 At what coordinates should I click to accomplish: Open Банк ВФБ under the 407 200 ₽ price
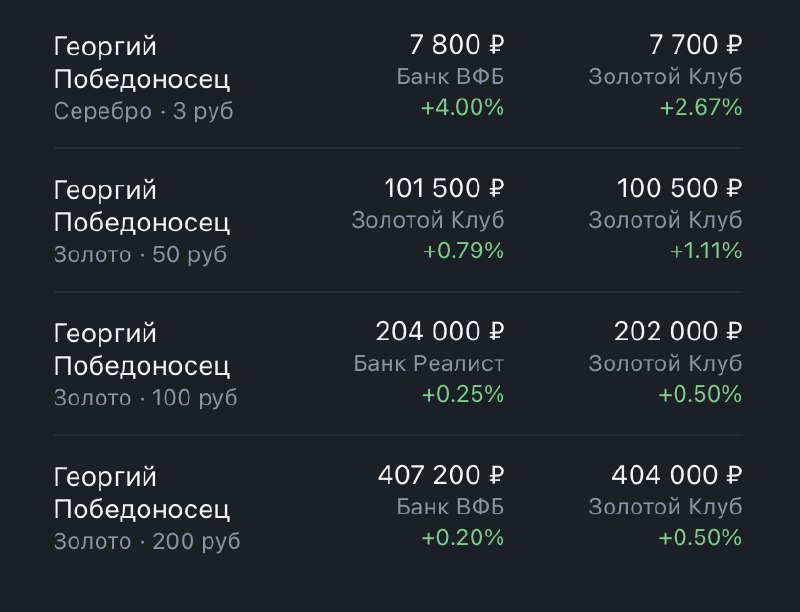[450, 506]
